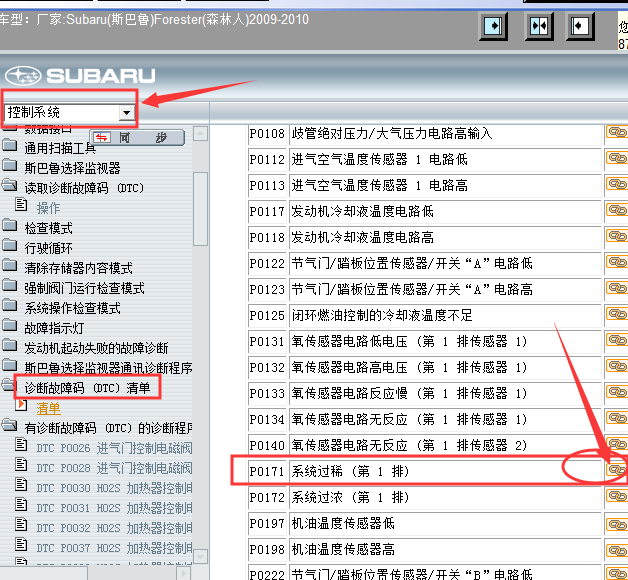Screen dimensions: 628x580
Task: Click 歧管绝对压力/大气压力电路高输入 description
Action: 392,133
